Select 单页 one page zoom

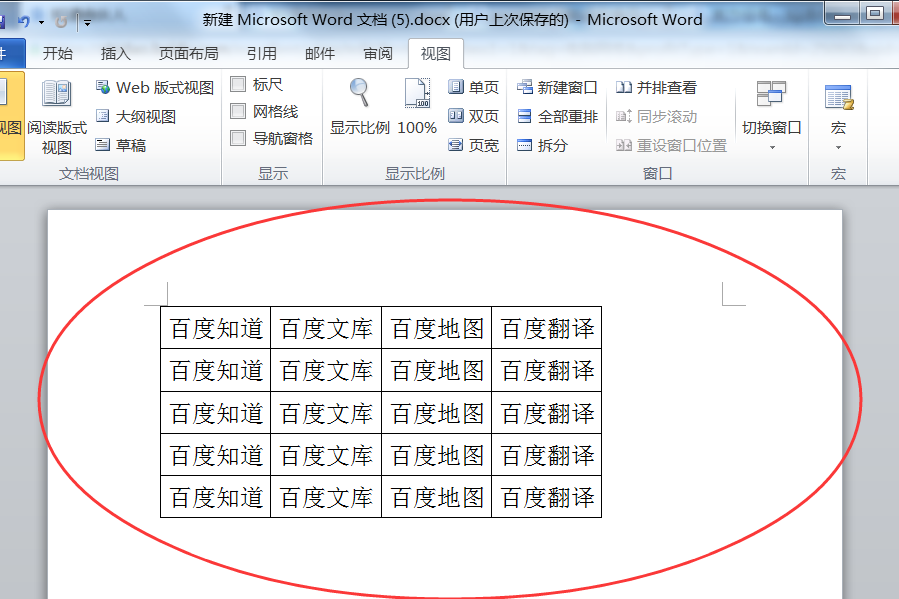pos(474,87)
